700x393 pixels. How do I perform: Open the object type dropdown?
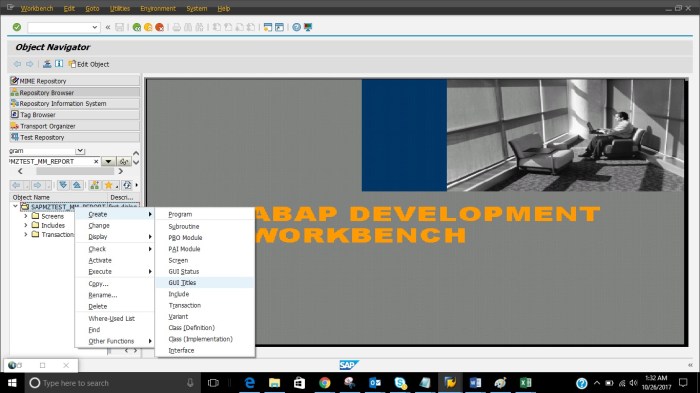pyautogui.click(x=80, y=151)
